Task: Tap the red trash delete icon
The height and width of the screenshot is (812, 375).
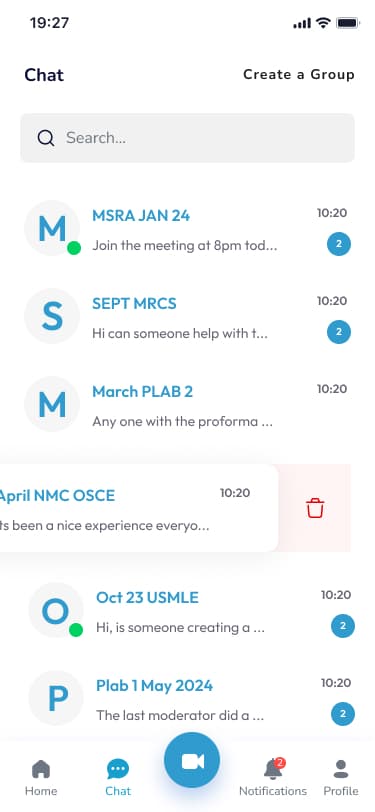Action: [315, 508]
